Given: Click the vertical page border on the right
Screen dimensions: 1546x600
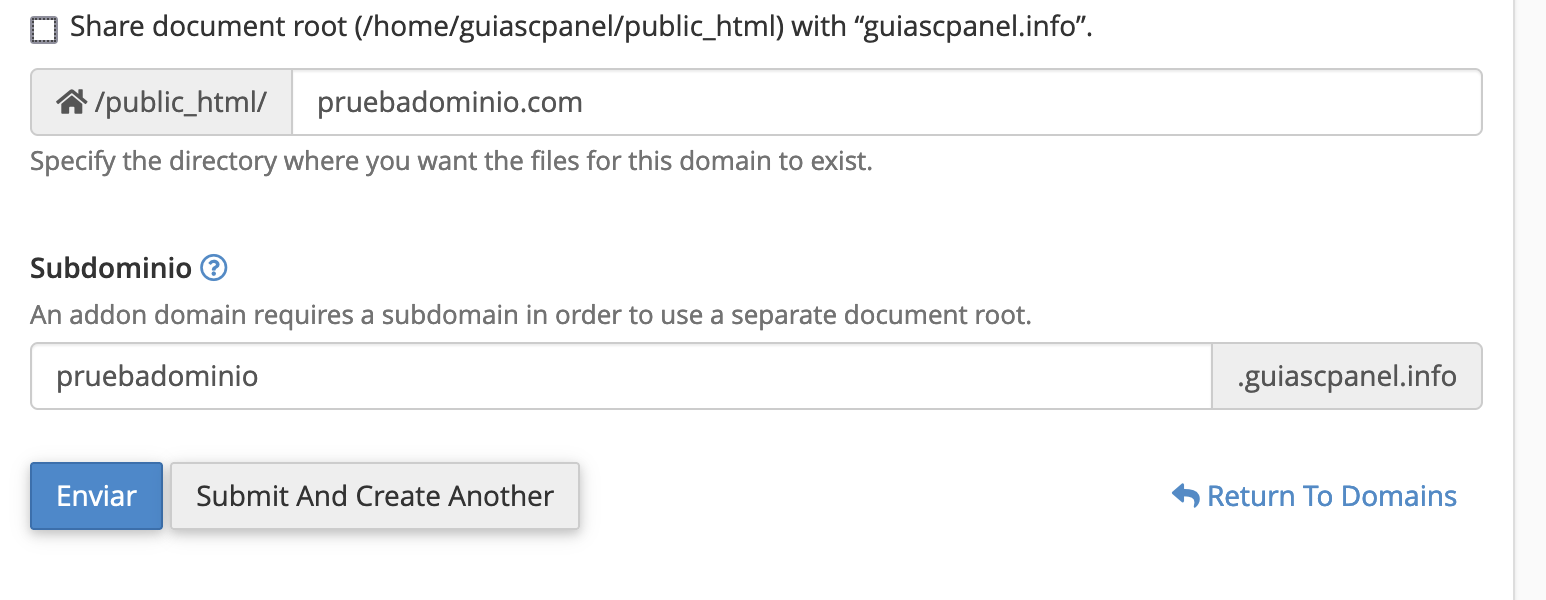Looking at the screenshot, I should (x=1515, y=300).
